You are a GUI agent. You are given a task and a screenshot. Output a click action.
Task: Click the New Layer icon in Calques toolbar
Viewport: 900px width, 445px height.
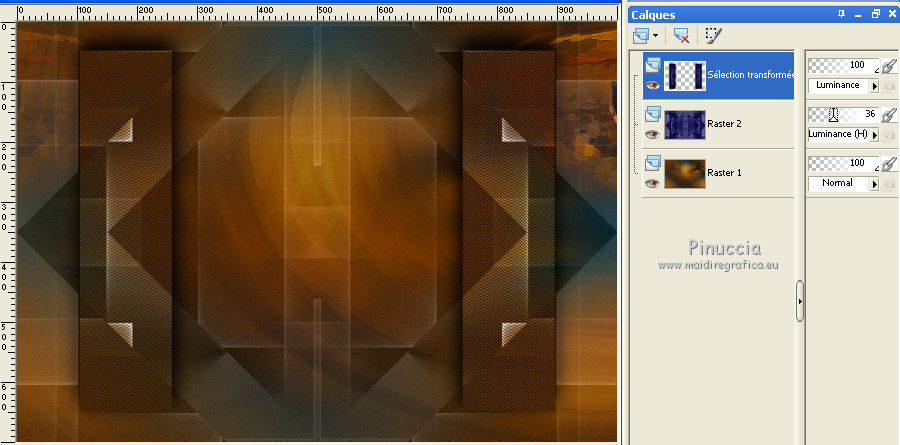coord(641,37)
